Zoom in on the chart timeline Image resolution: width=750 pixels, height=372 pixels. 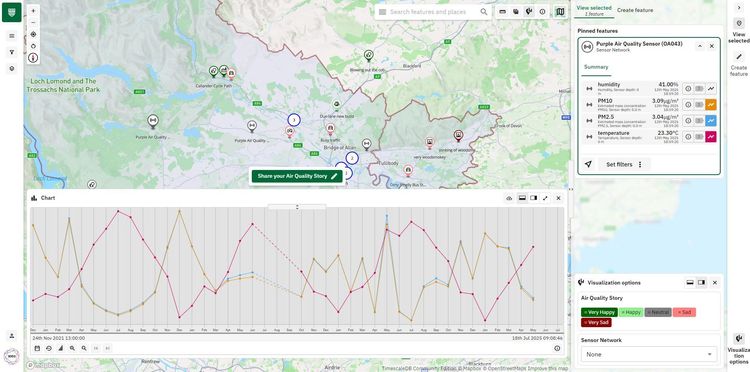coord(72,348)
